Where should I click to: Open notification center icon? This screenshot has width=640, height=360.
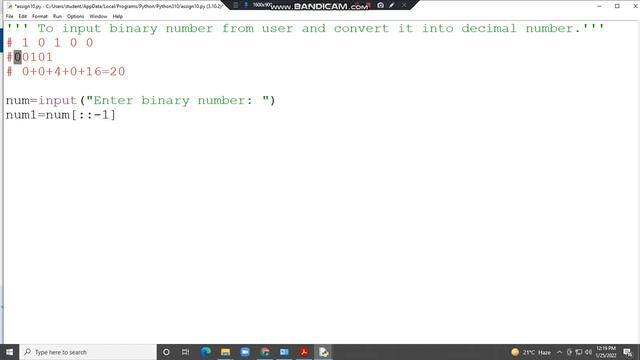[628, 352]
